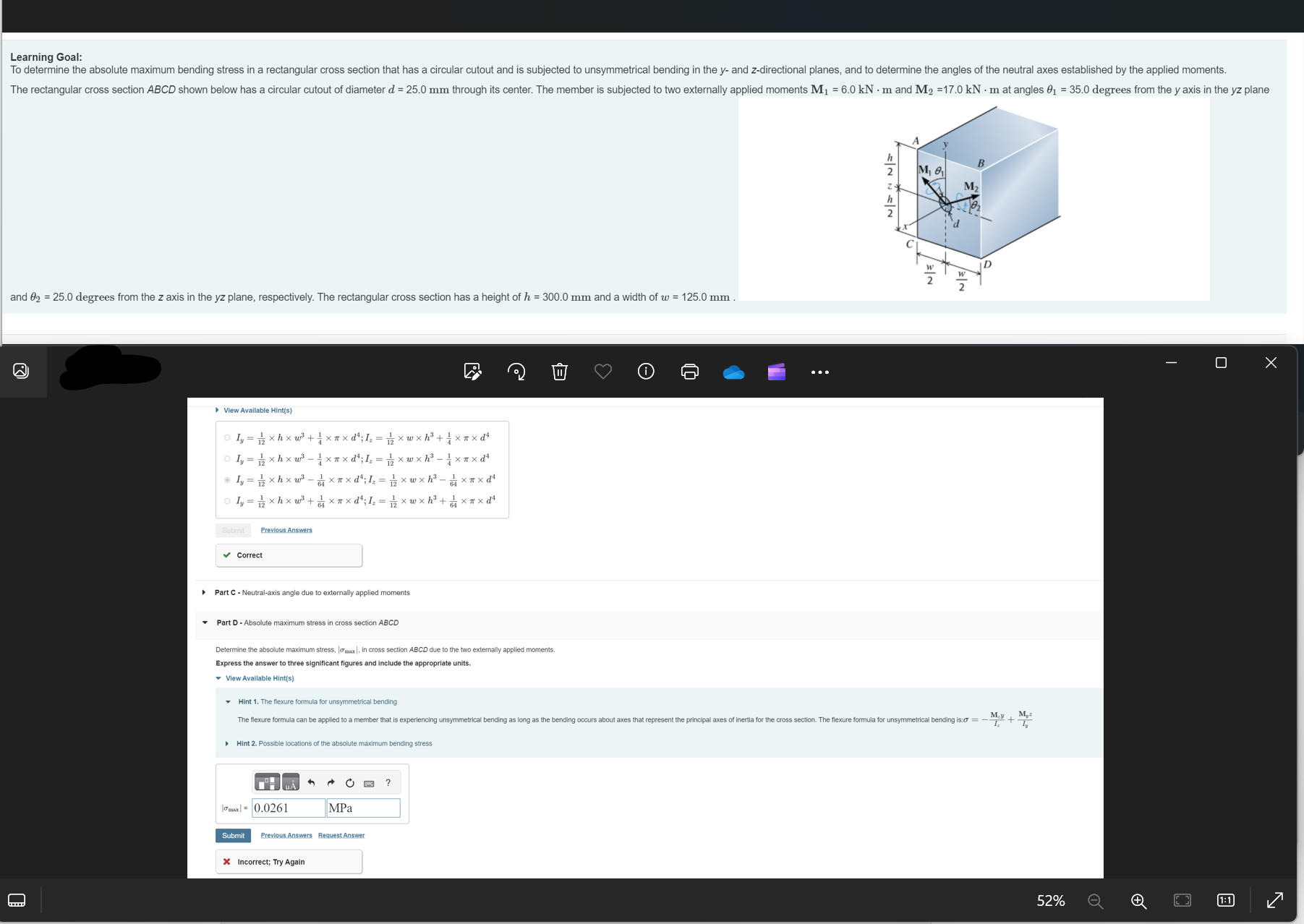Viewport: 1304px width, 924px height.
Task: View the image at 1:1 actual size
Action: [1225, 901]
